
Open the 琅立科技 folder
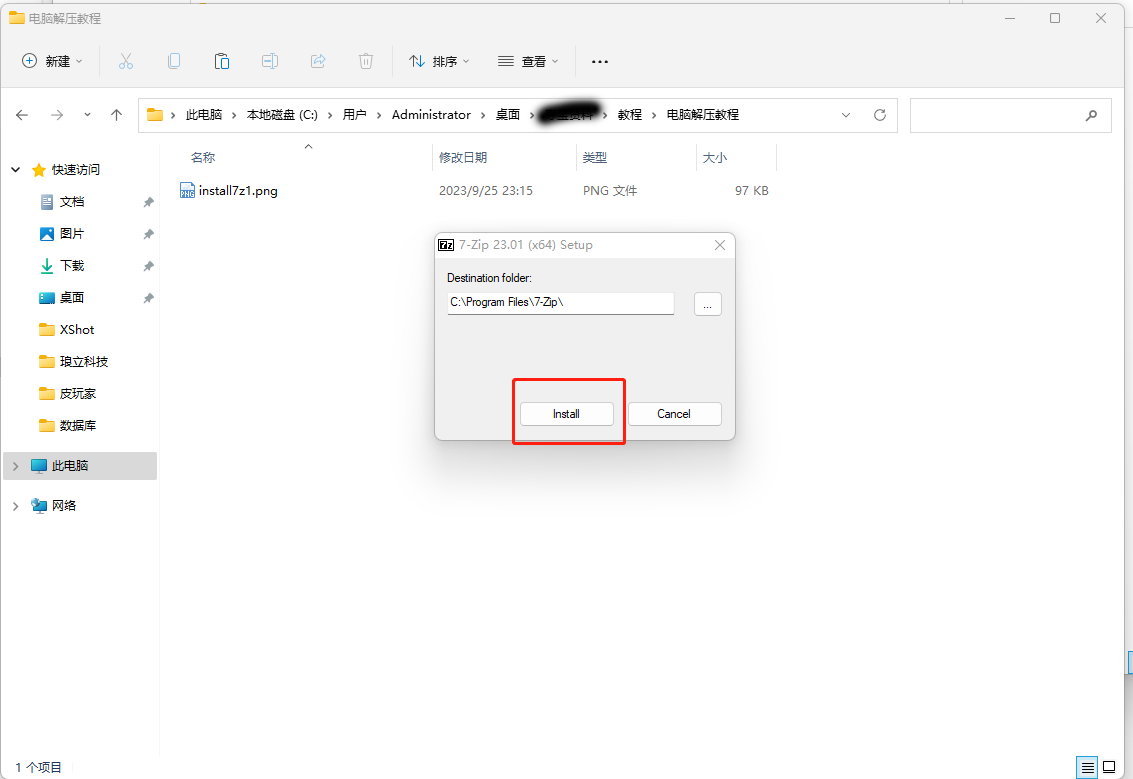(x=83, y=361)
